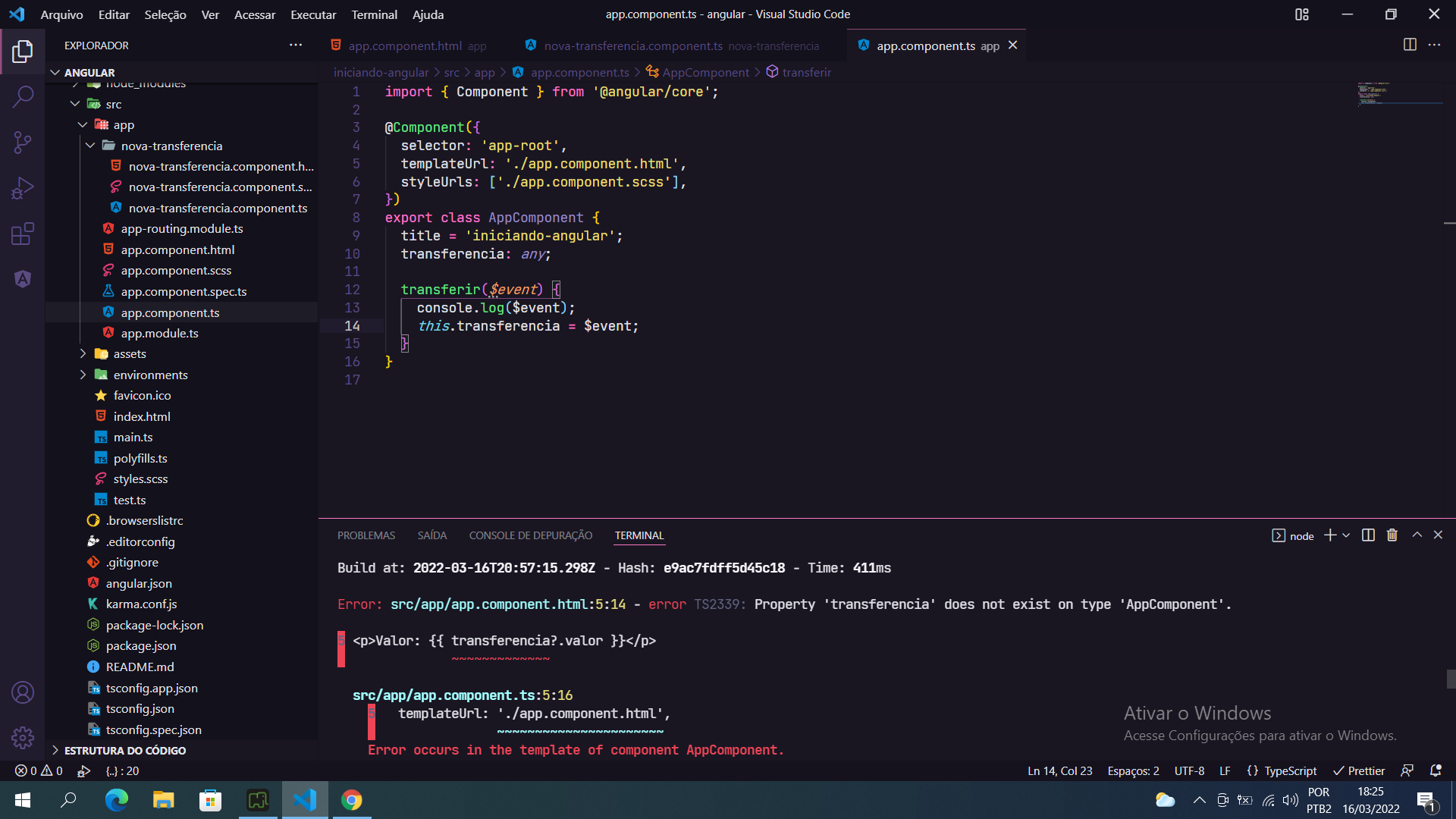This screenshot has height=819, width=1456.
Task: Open editor more actions ellipsis
Action: [x=1434, y=45]
